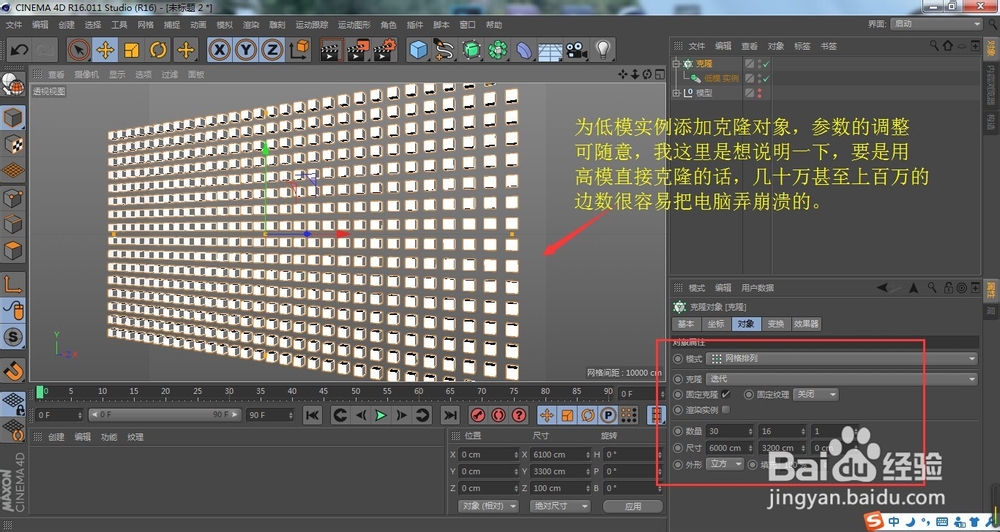Click the X size field 6100 cm
The image size is (1000, 532).
[561, 454]
